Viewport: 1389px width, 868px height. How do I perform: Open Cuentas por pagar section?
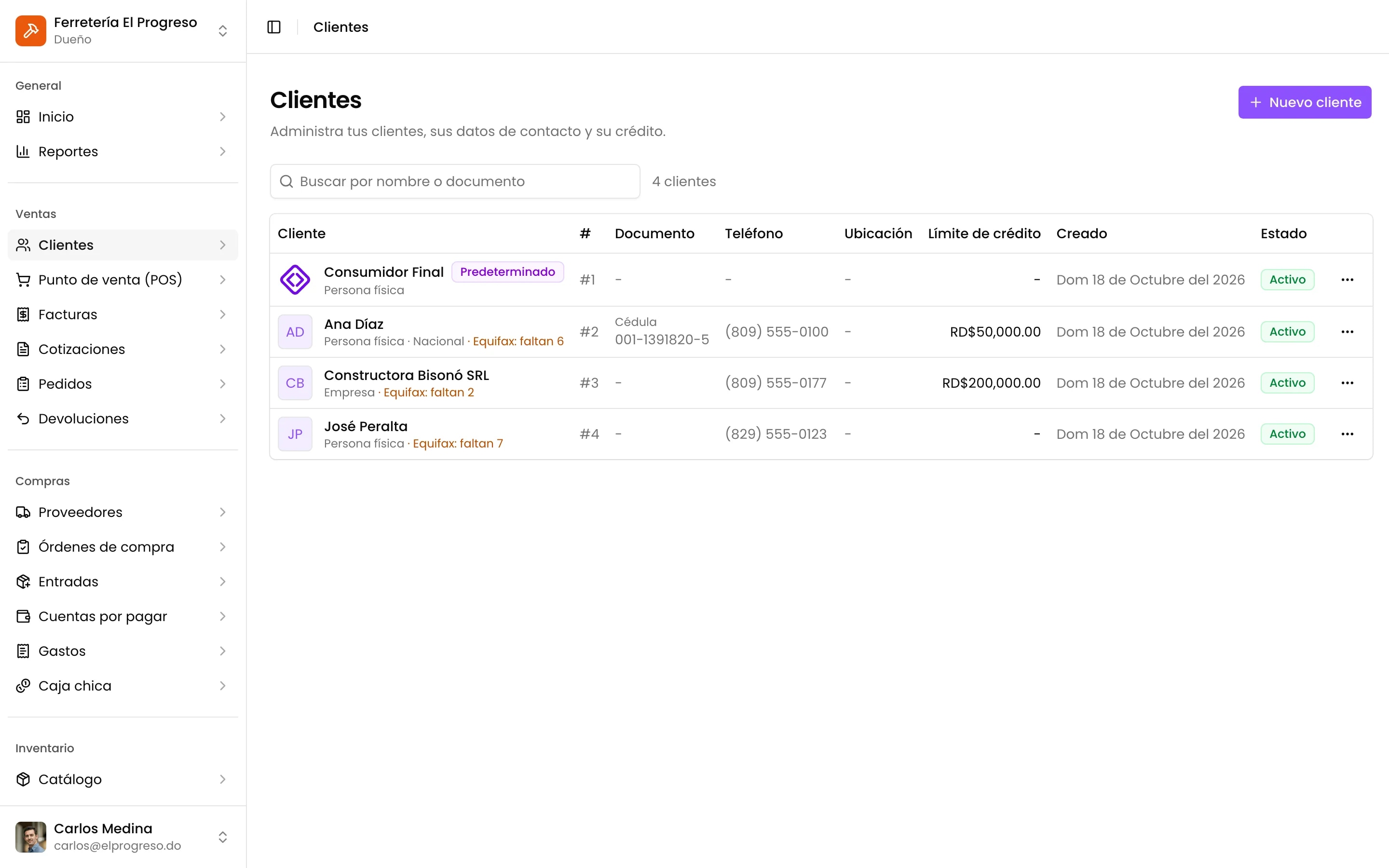pyautogui.click(x=123, y=617)
